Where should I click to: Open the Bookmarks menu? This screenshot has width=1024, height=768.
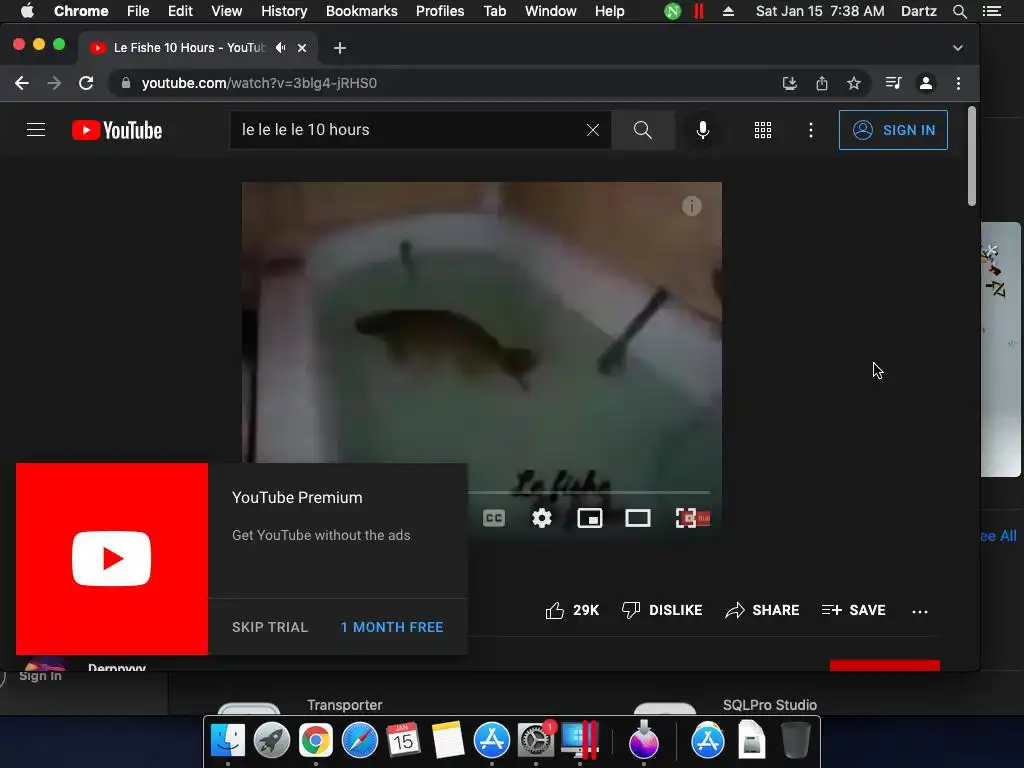click(362, 11)
